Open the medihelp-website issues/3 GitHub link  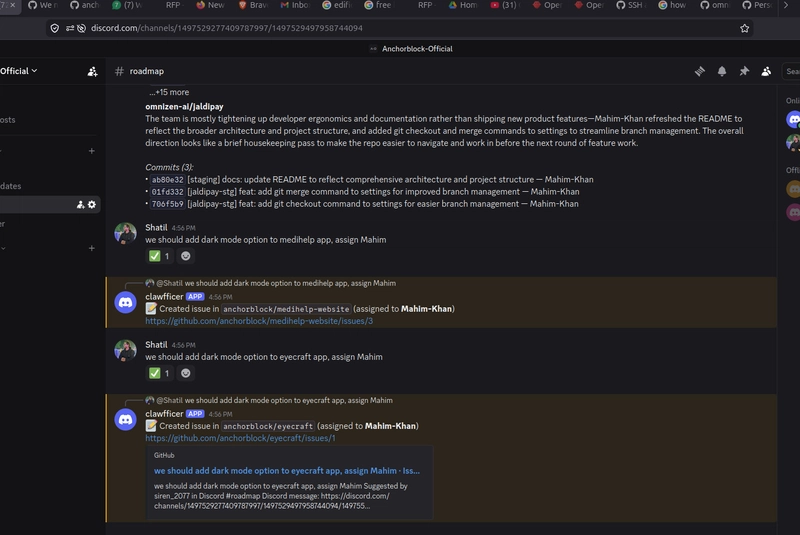[x=259, y=321]
